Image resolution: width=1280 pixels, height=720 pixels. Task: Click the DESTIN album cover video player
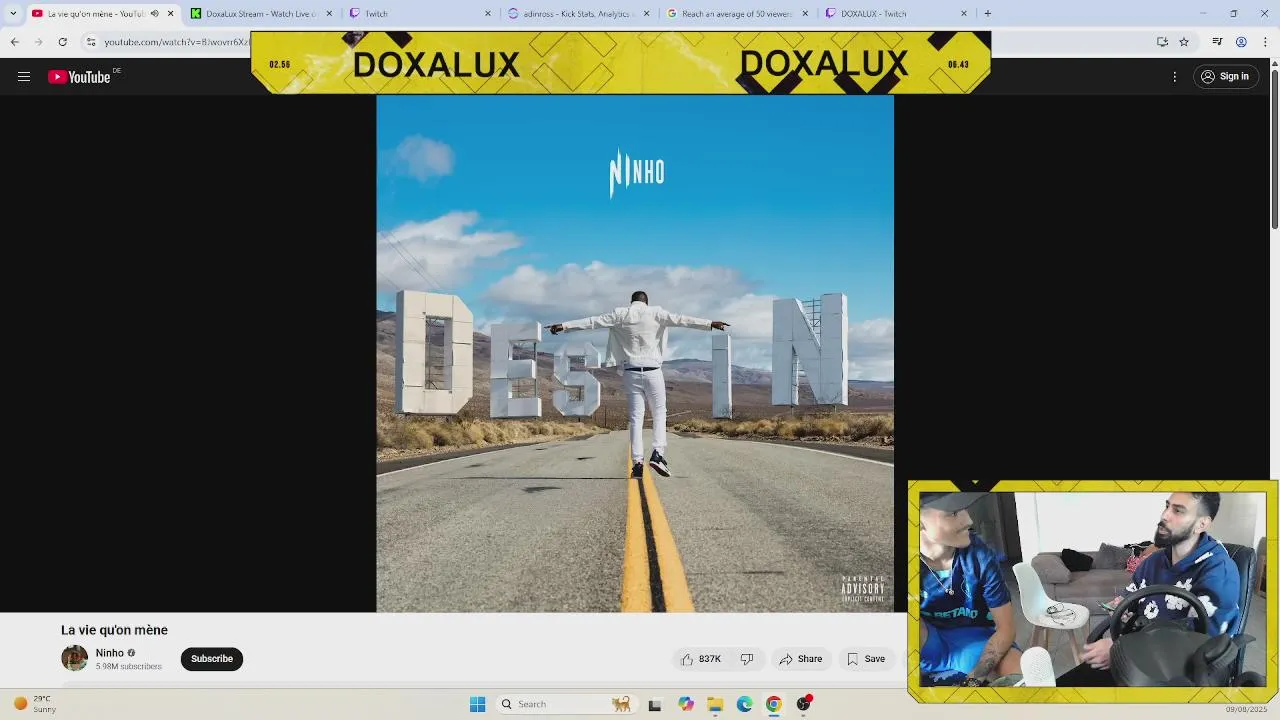pos(635,353)
